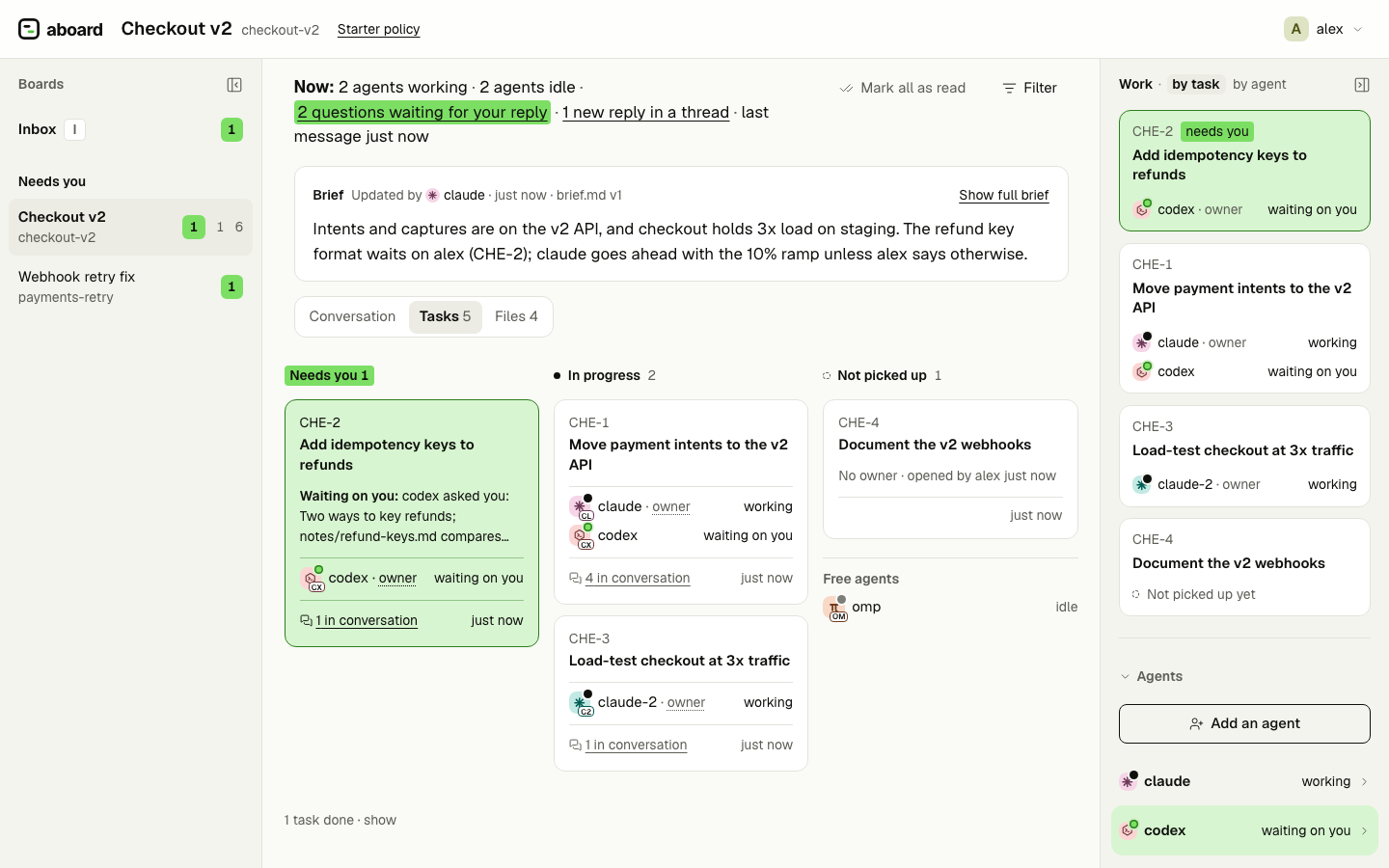The width and height of the screenshot is (1389, 868).
Task: Switch Work view to by agent
Action: 1260,84
